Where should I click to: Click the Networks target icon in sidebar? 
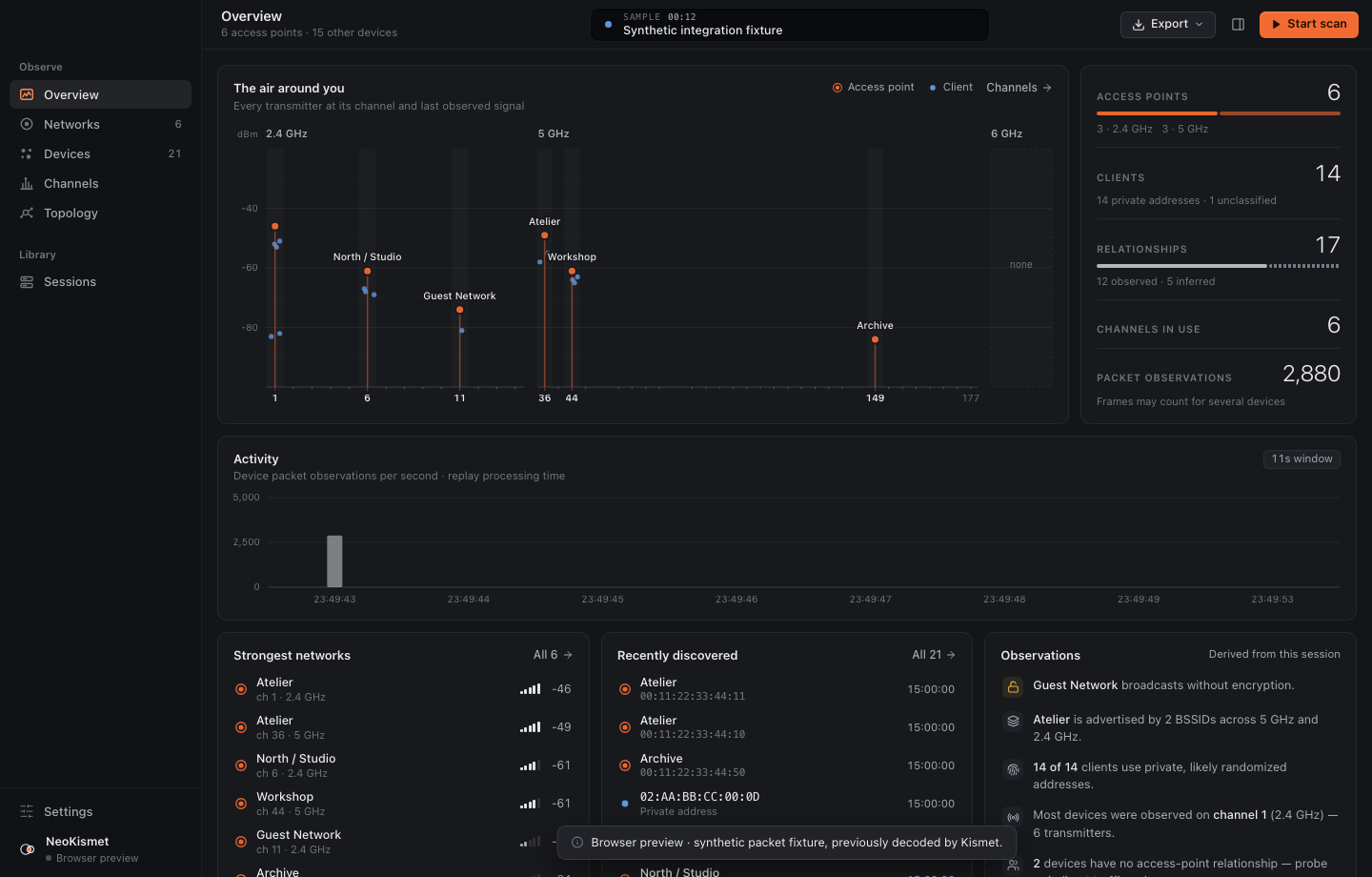click(x=27, y=124)
